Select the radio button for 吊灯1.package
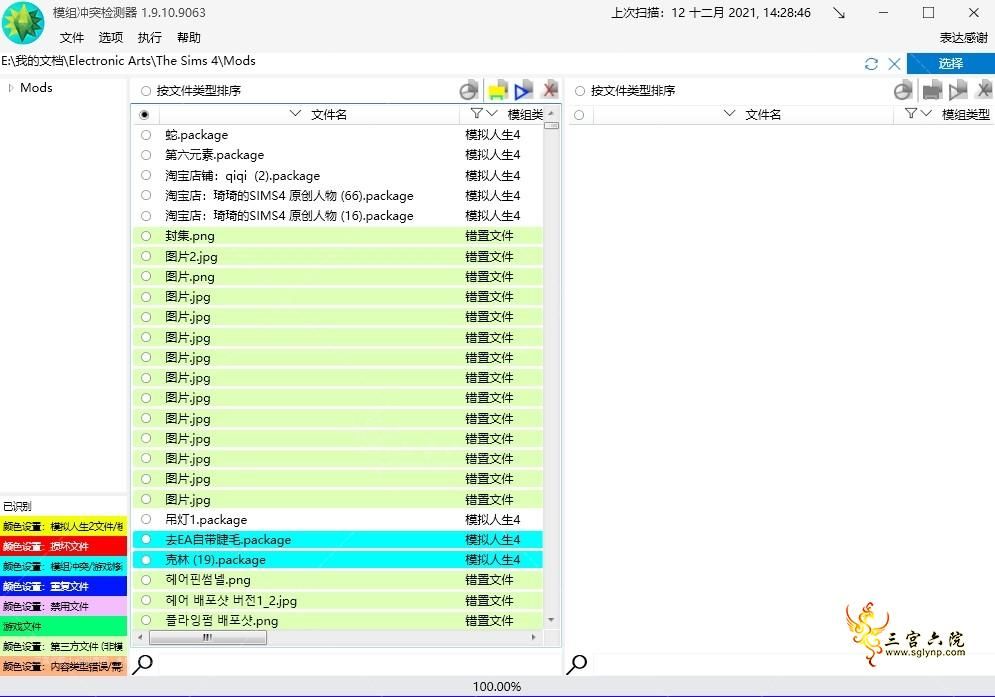The width and height of the screenshot is (995, 697). [x=146, y=519]
